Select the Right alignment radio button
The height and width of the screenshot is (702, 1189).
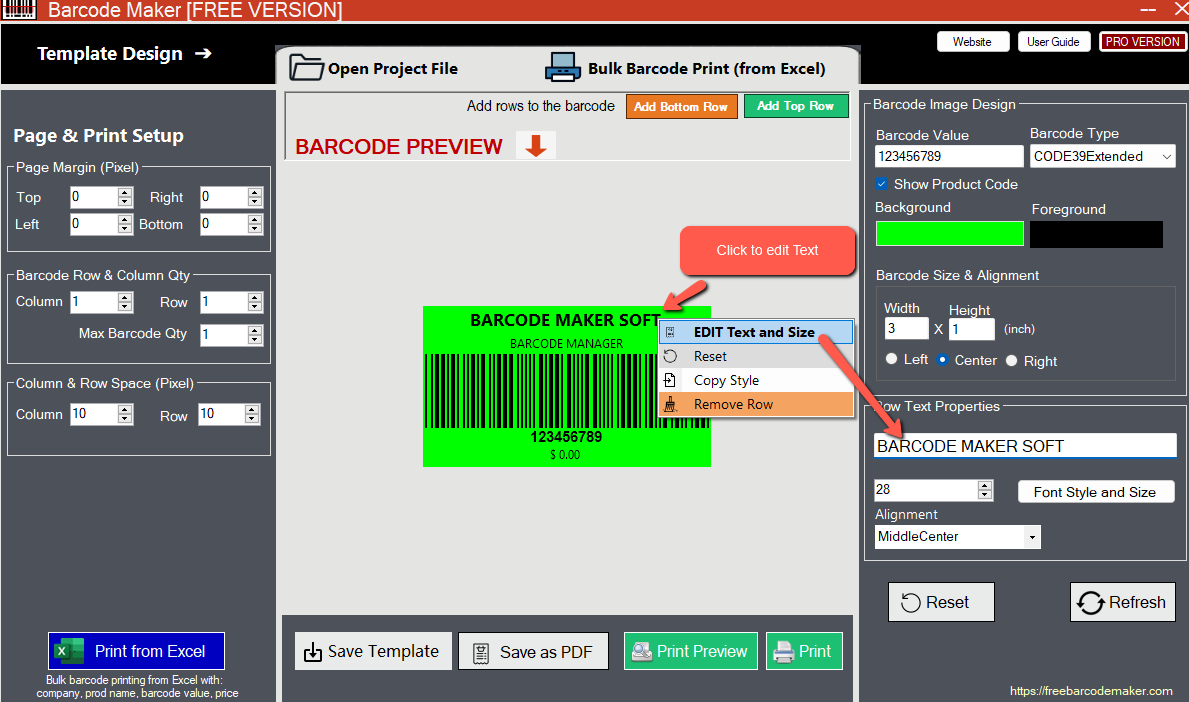click(1012, 361)
